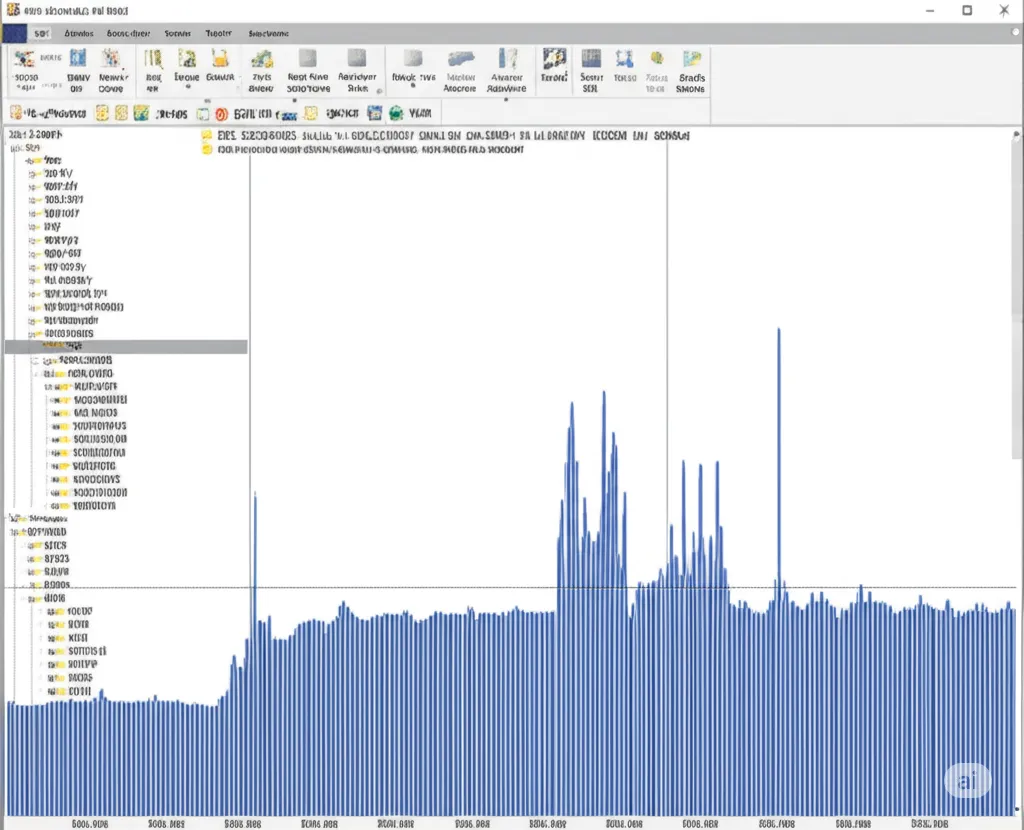The width and height of the screenshot is (1024, 830).
Task: Open the Tvpotrr menu tab
Action: pos(218,33)
